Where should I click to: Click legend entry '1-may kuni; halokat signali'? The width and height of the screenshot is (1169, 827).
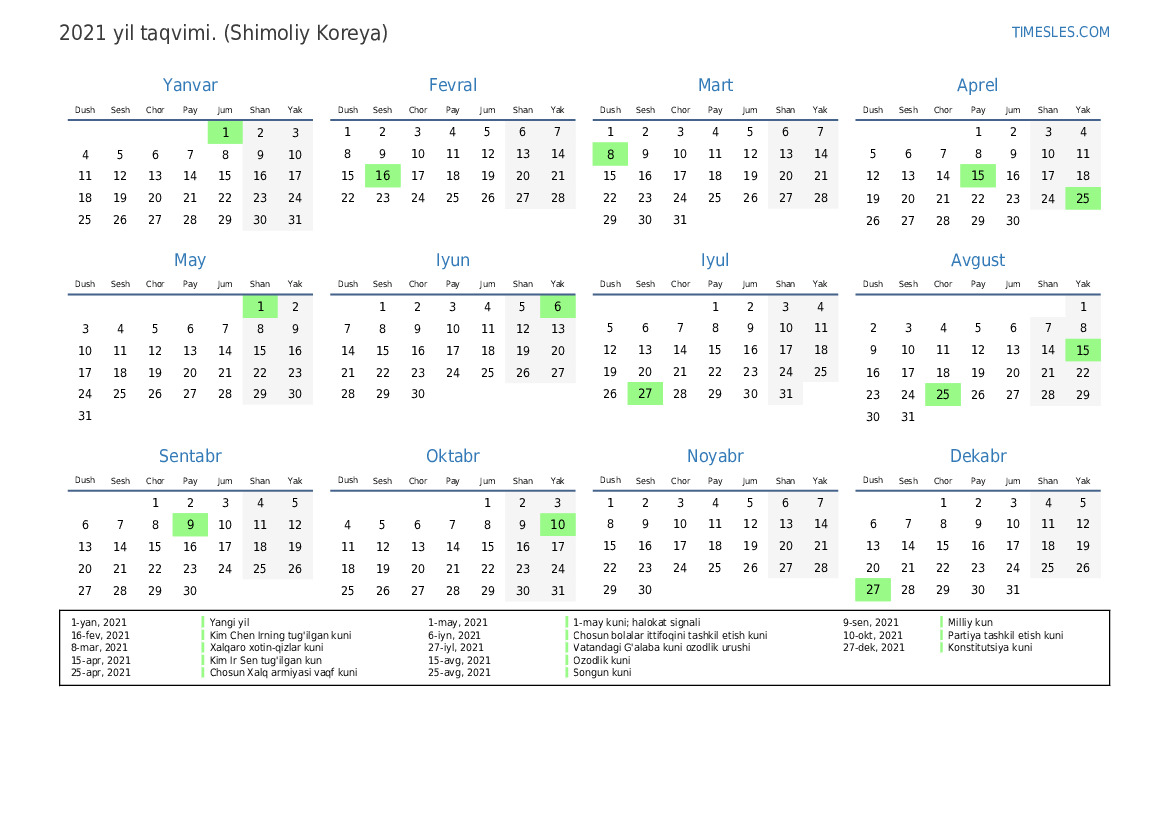(637, 623)
